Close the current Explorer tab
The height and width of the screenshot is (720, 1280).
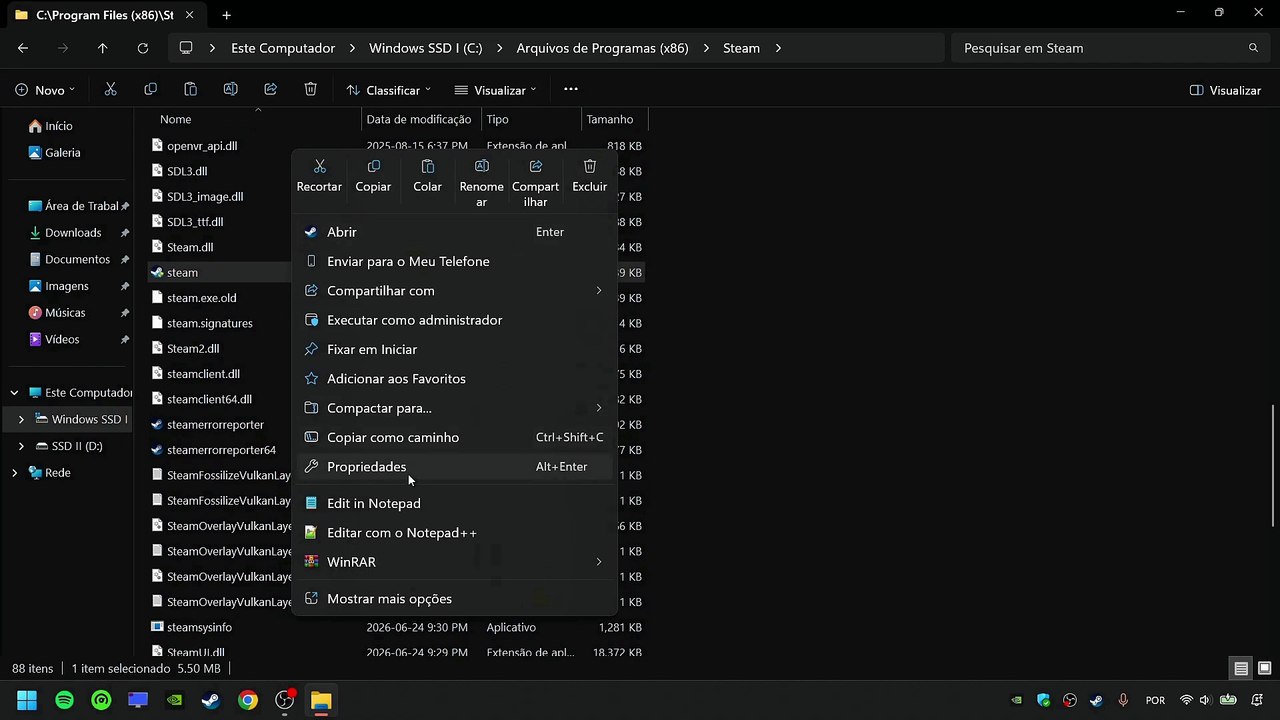tap(189, 15)
